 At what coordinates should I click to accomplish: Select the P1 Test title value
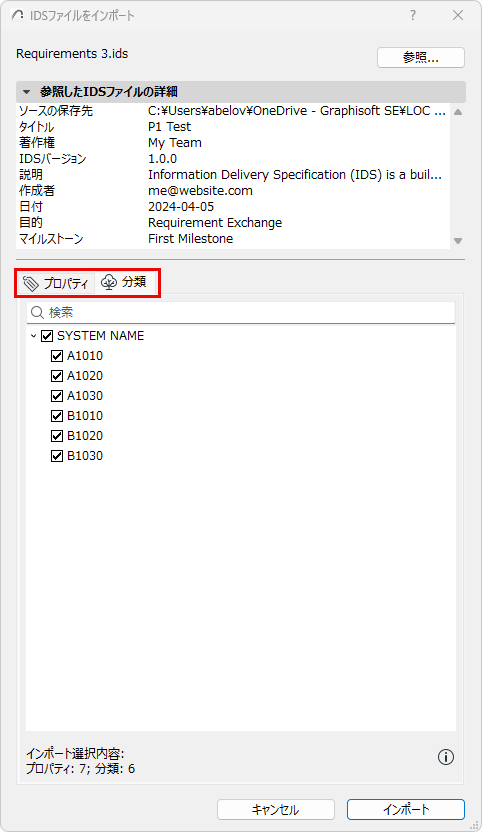[x=169, y=127]
